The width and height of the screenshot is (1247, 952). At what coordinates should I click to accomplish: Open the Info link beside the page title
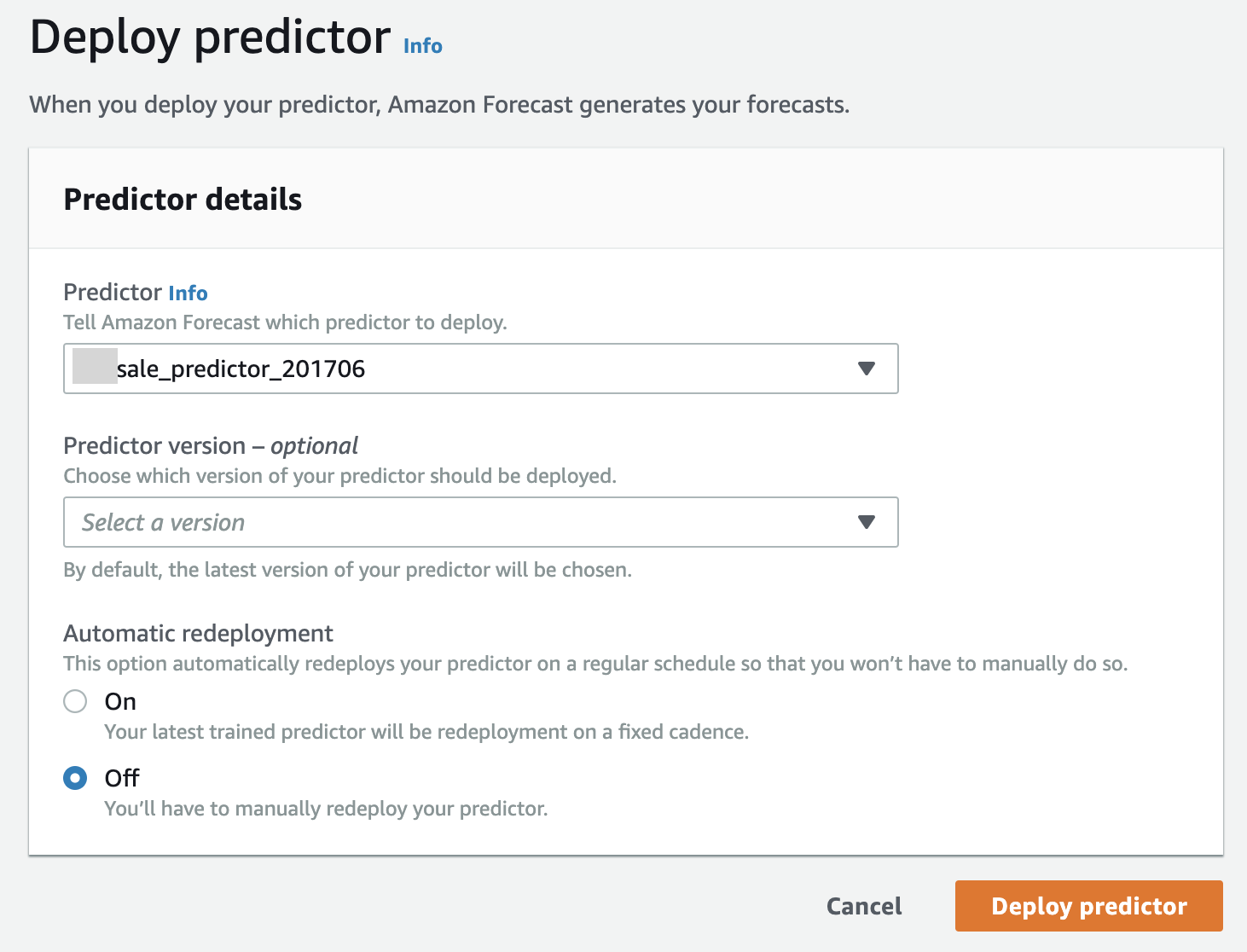(x=422, y=46)
